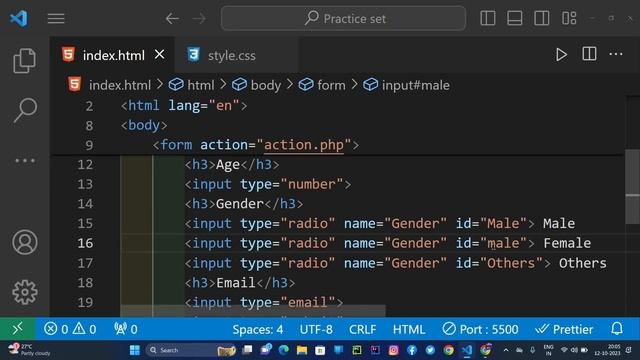This screenshot has height=360, width=640.
Task: Open the weather widget showing 27°C
Action: tap(29, 350)
